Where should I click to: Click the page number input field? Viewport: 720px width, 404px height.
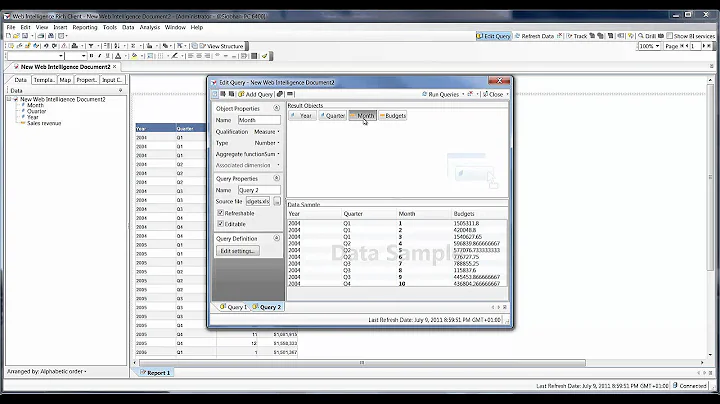point(695,46)
